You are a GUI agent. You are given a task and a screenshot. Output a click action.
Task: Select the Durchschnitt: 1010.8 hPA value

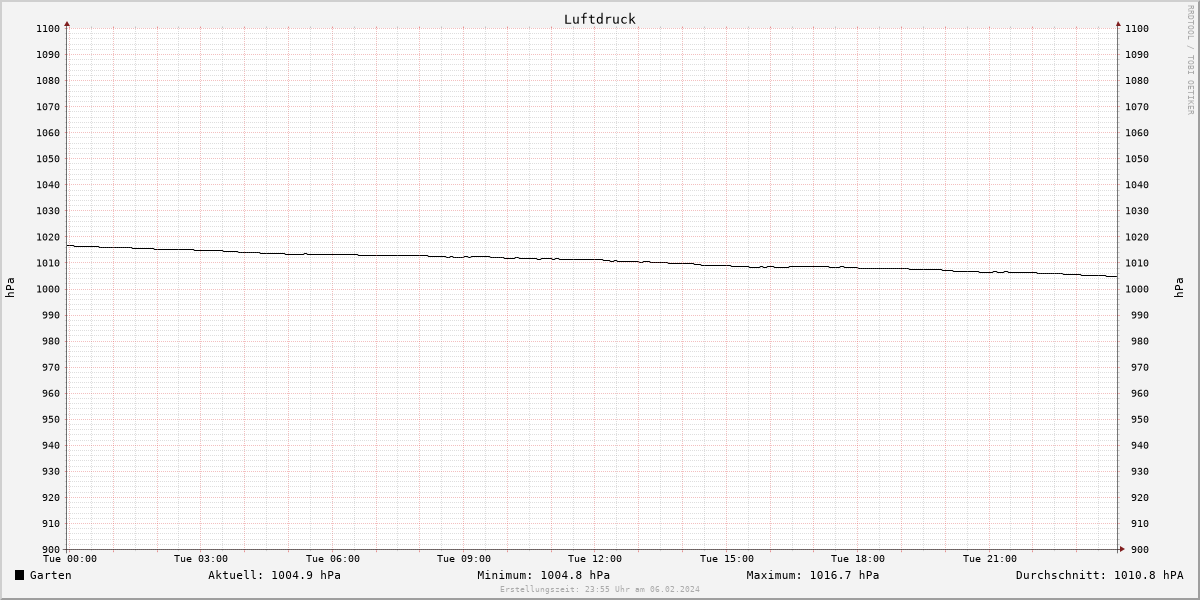(1099, 575)
